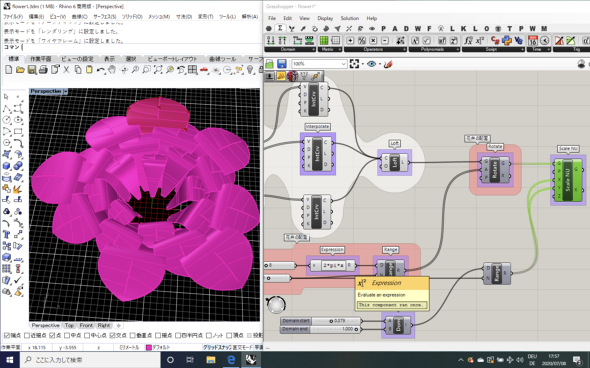
Task: Open the Solution menu in Grasshopper
Action: (x=350, y=18)
